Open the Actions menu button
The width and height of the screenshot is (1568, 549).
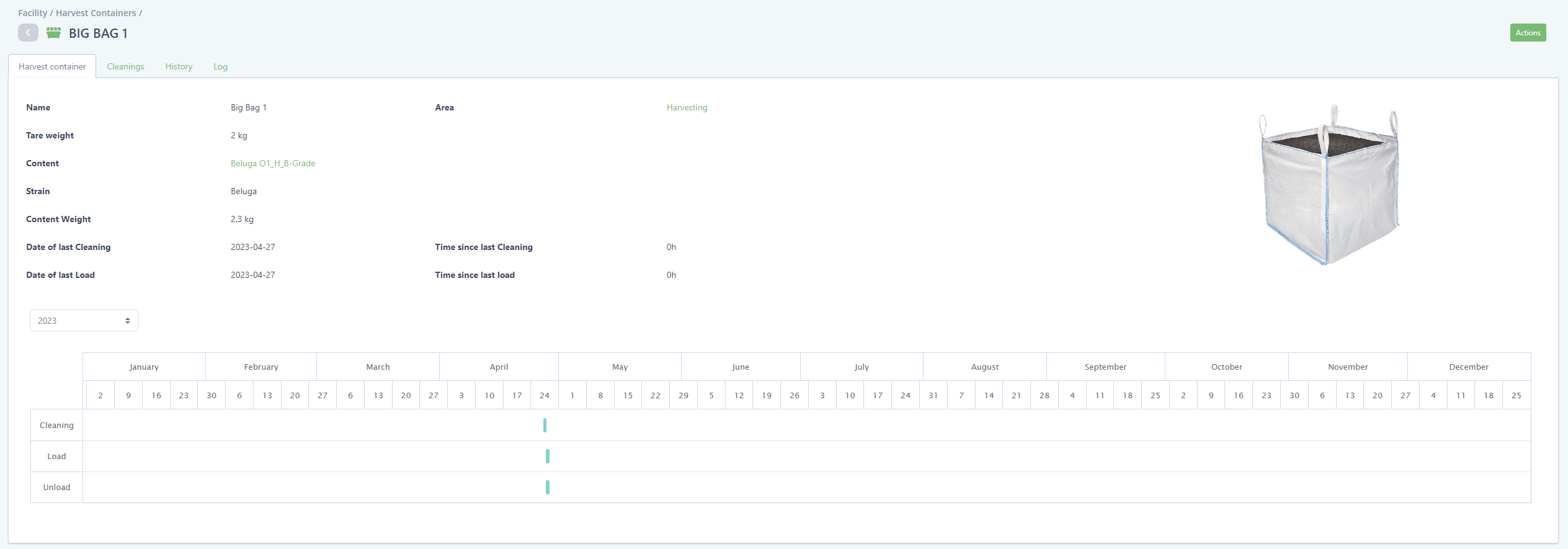pos(1527,33)
